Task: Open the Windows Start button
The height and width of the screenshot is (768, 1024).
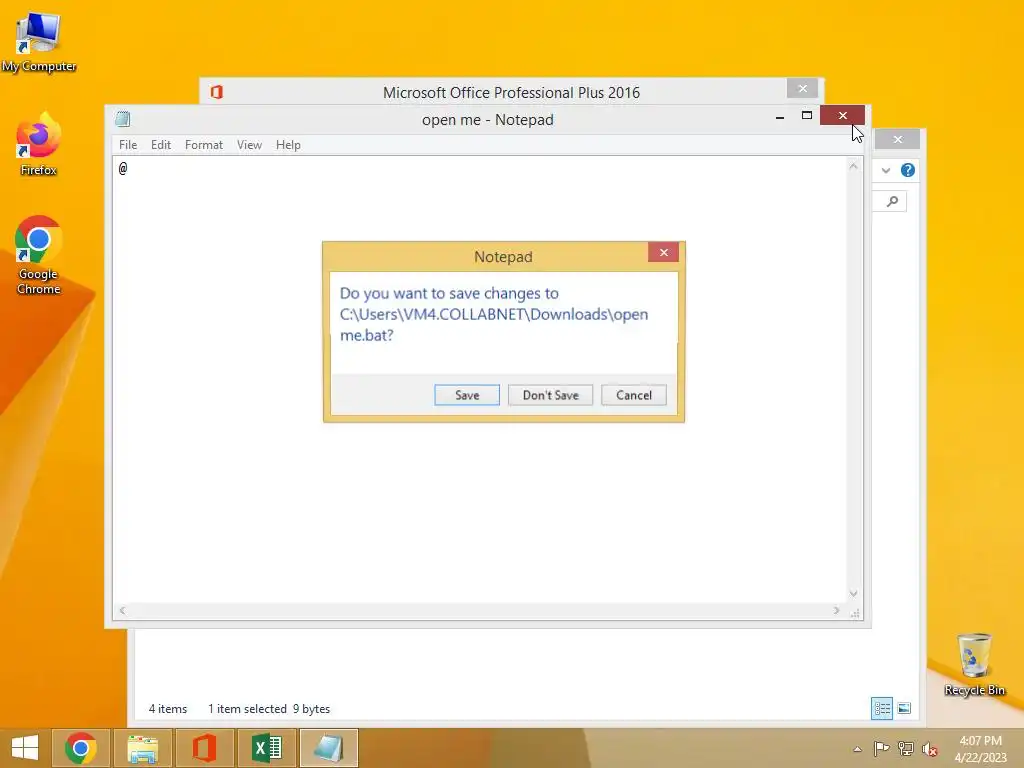Action: 25,748
